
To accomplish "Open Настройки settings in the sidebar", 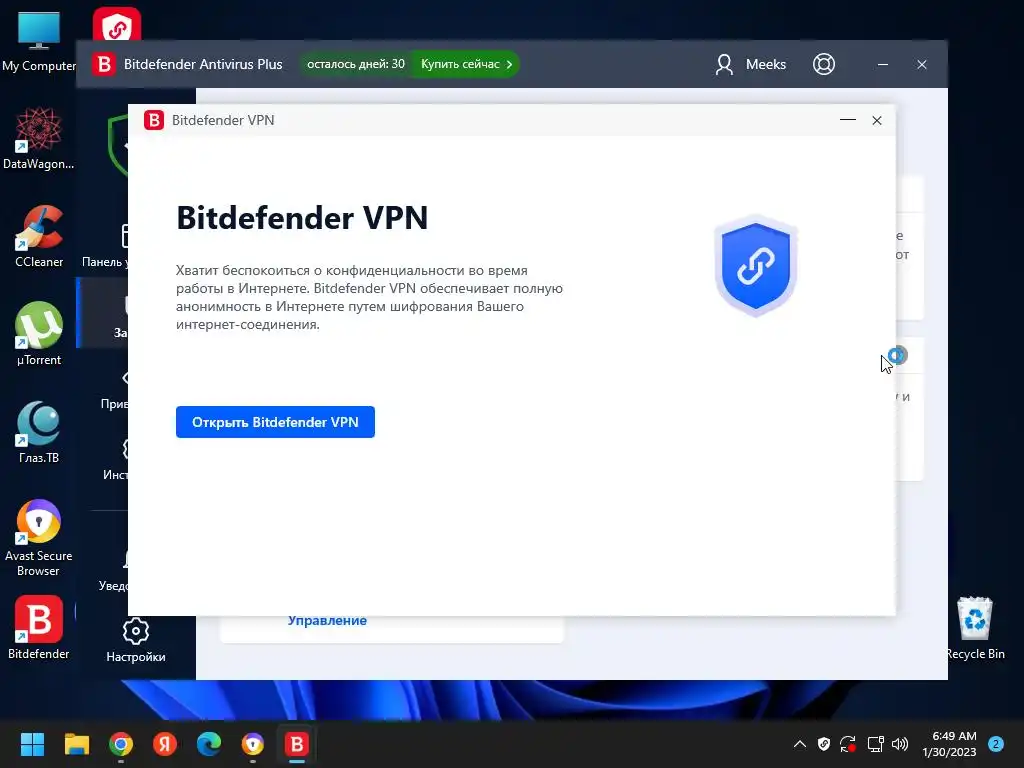I will tap(136, 641).
